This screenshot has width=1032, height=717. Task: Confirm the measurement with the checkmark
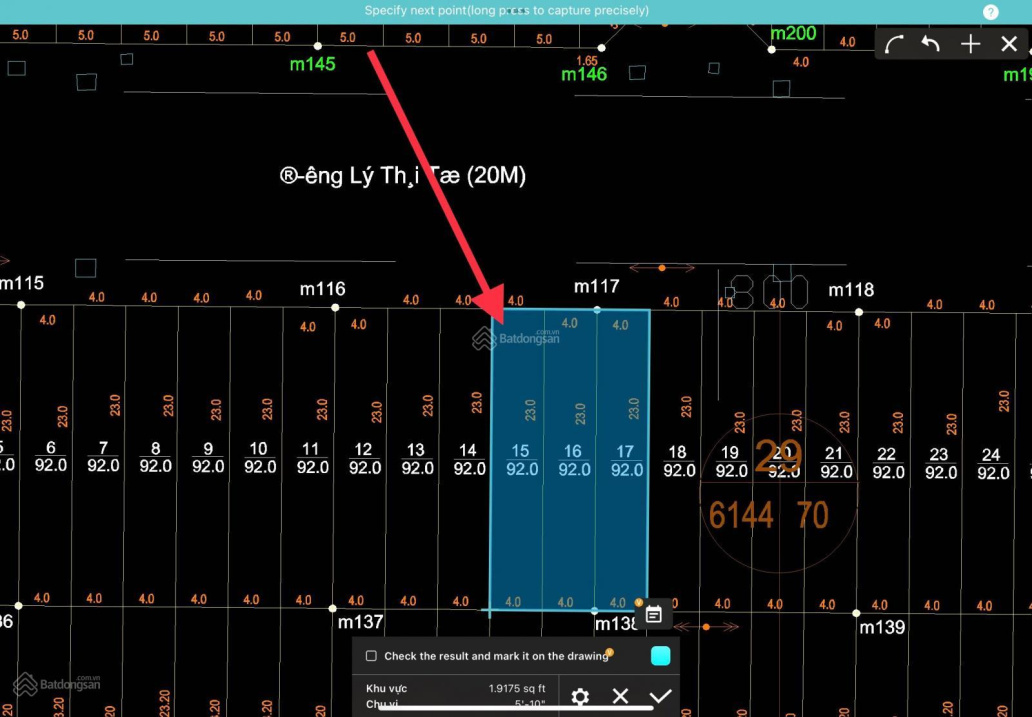tap(660, 696)
